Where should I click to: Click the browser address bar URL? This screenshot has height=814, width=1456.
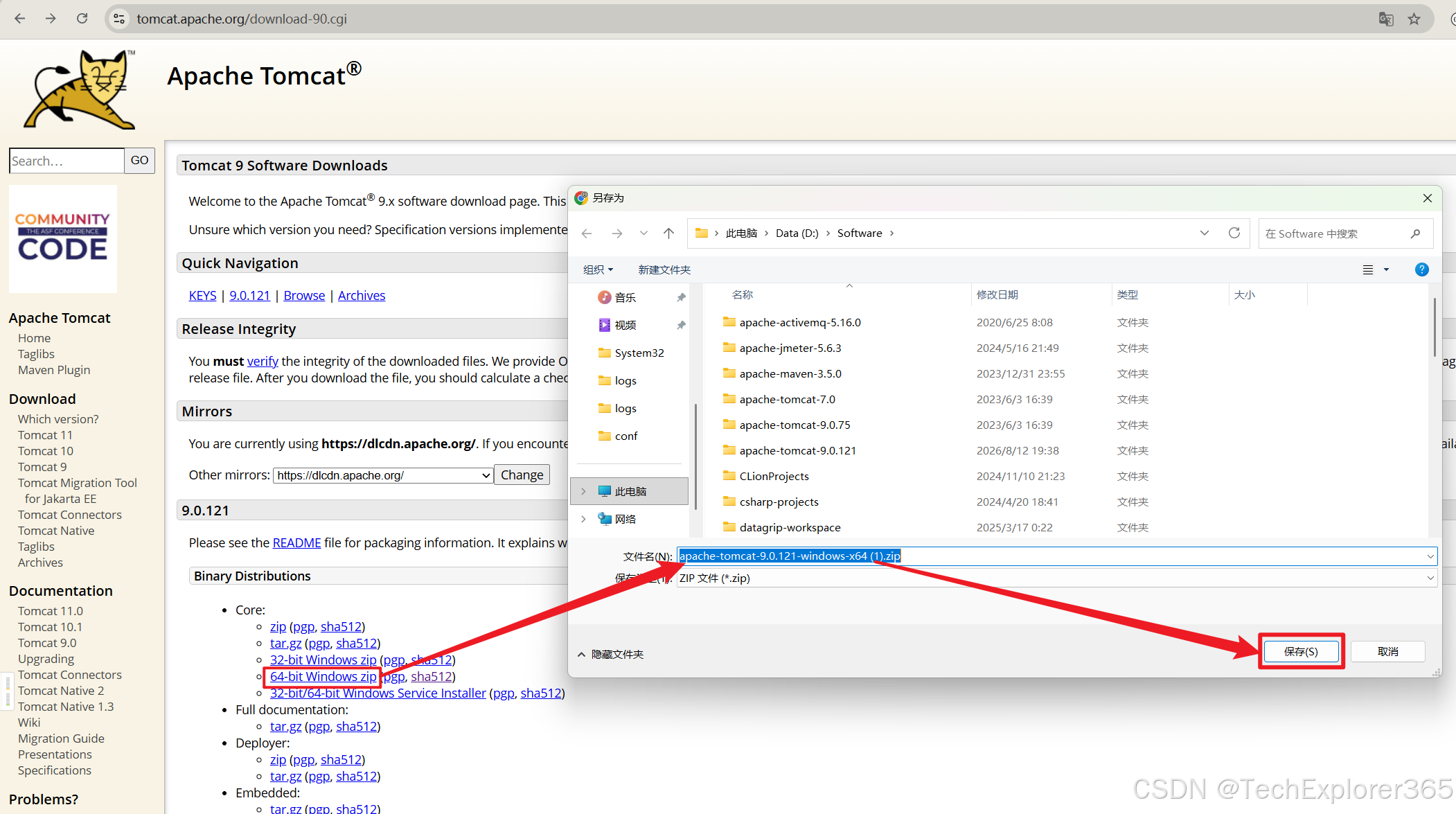pyautogui.click(x=242, y=19)
